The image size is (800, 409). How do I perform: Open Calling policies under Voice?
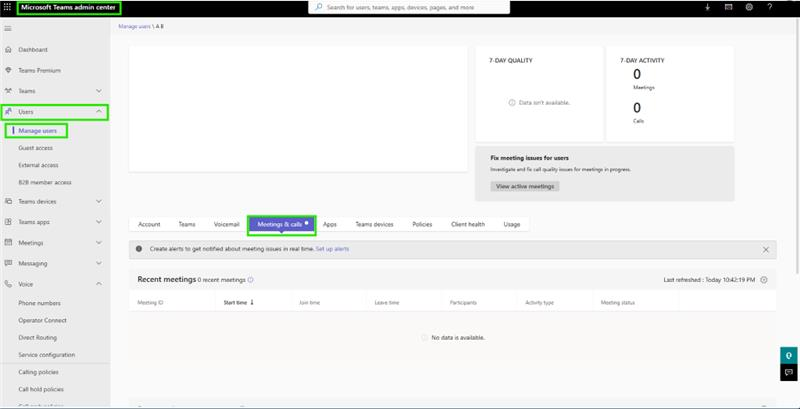click(38, 372)
